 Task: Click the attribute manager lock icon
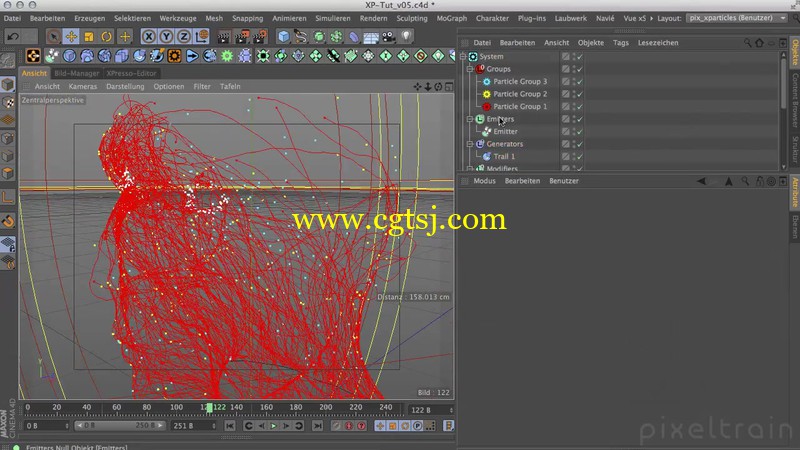tap(760, 181)
